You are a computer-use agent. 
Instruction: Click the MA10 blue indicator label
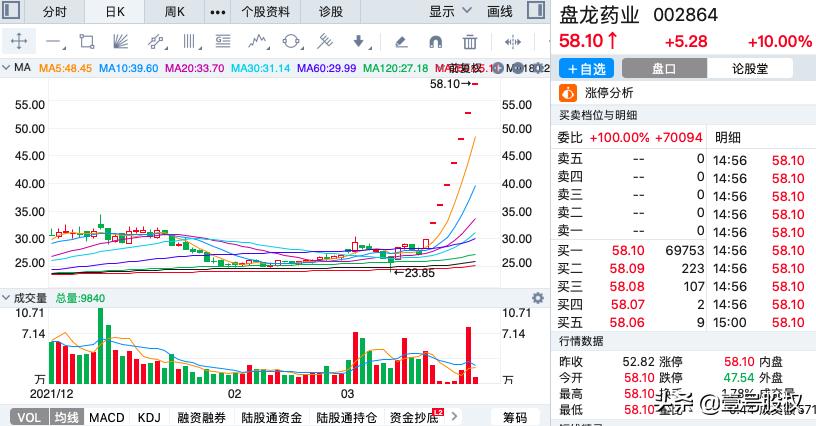129,68
